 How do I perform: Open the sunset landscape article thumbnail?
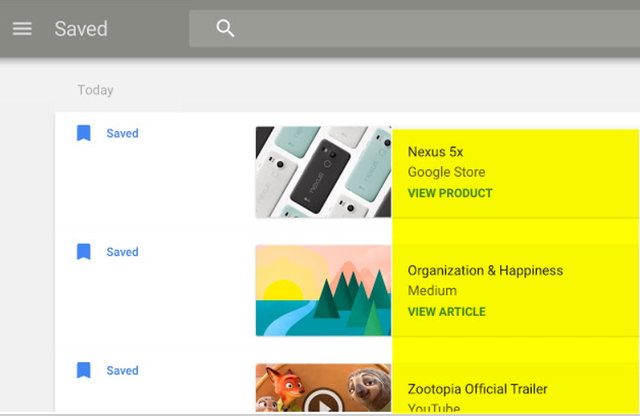pos(323,290)
